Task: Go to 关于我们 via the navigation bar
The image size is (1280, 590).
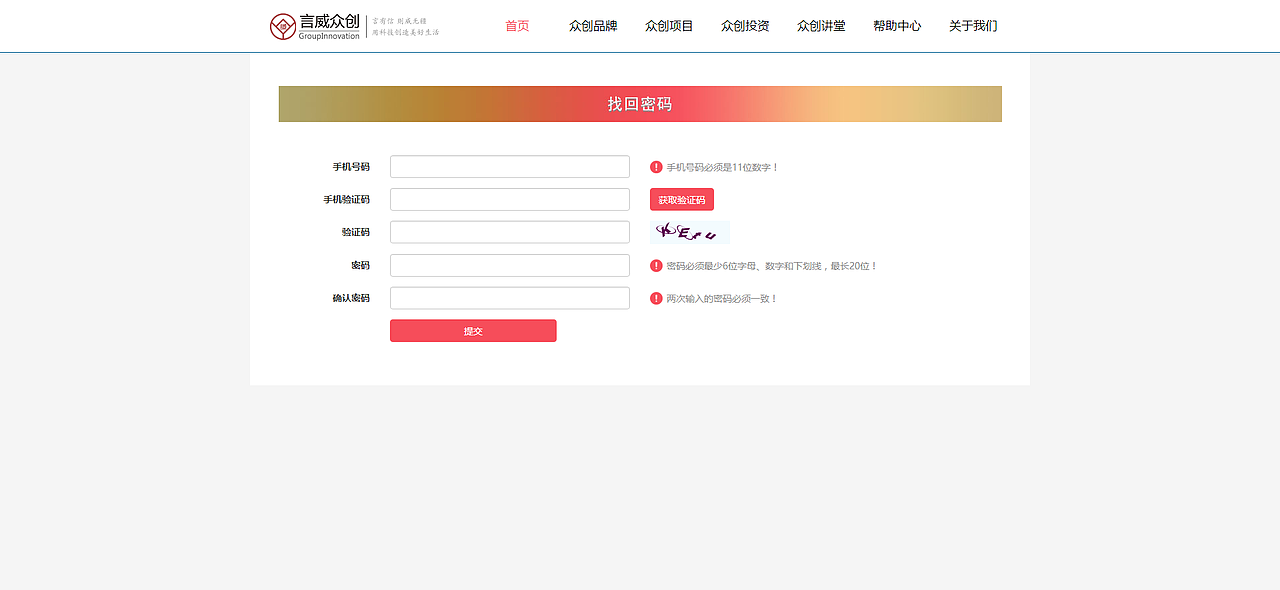Action: (x=973, y=25)
